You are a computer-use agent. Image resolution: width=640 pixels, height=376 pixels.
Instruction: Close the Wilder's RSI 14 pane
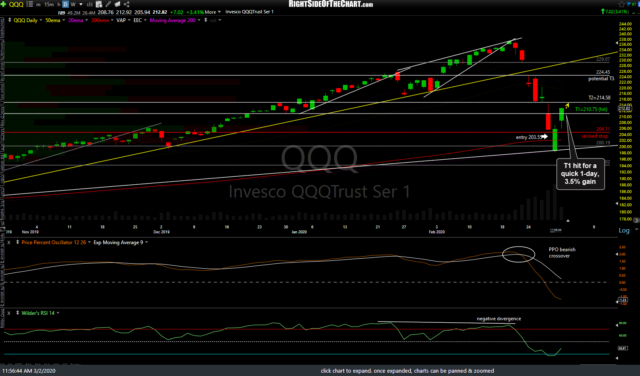coord(9,313)
